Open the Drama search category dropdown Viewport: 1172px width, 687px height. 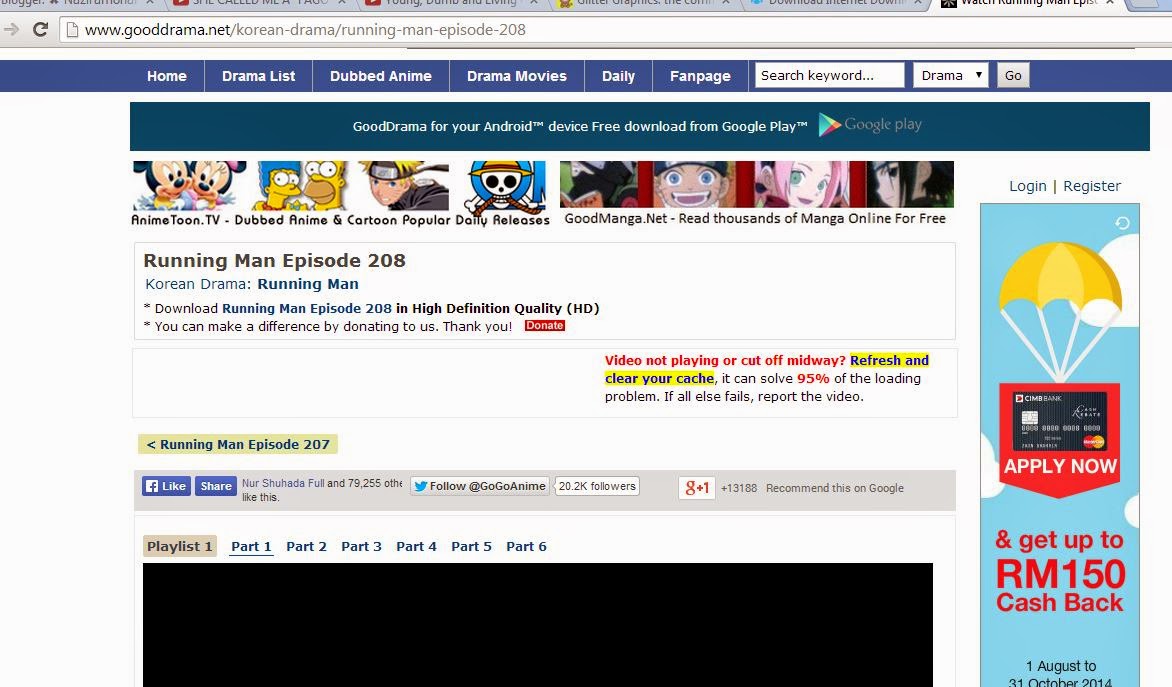pyautogui.click(x=951, y=76)
